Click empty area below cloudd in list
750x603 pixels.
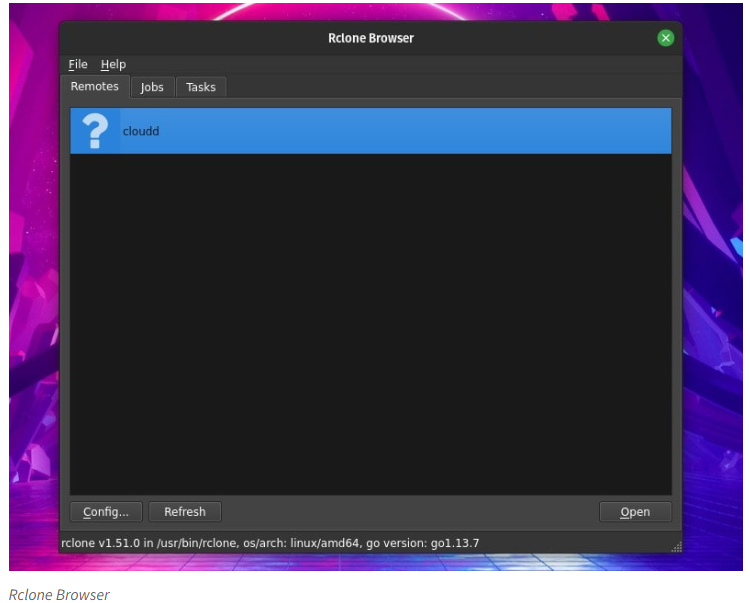[x=370, y=320]
